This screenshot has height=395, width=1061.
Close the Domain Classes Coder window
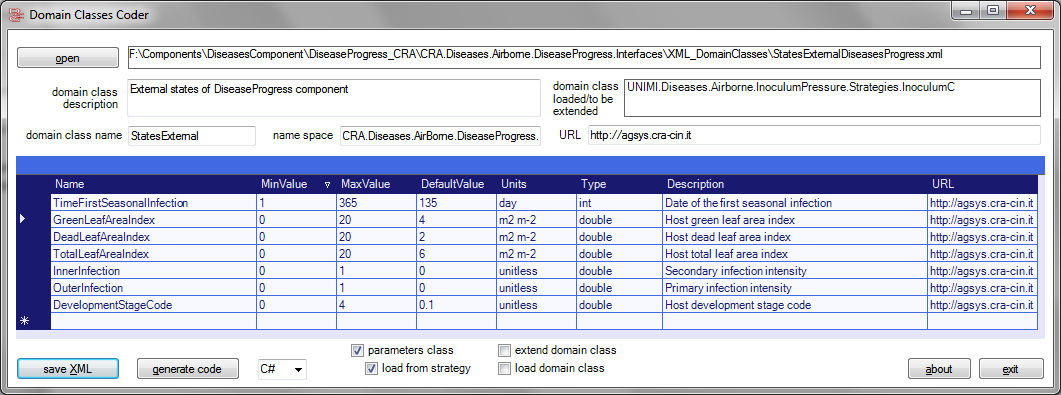(x=1031, y=10)
